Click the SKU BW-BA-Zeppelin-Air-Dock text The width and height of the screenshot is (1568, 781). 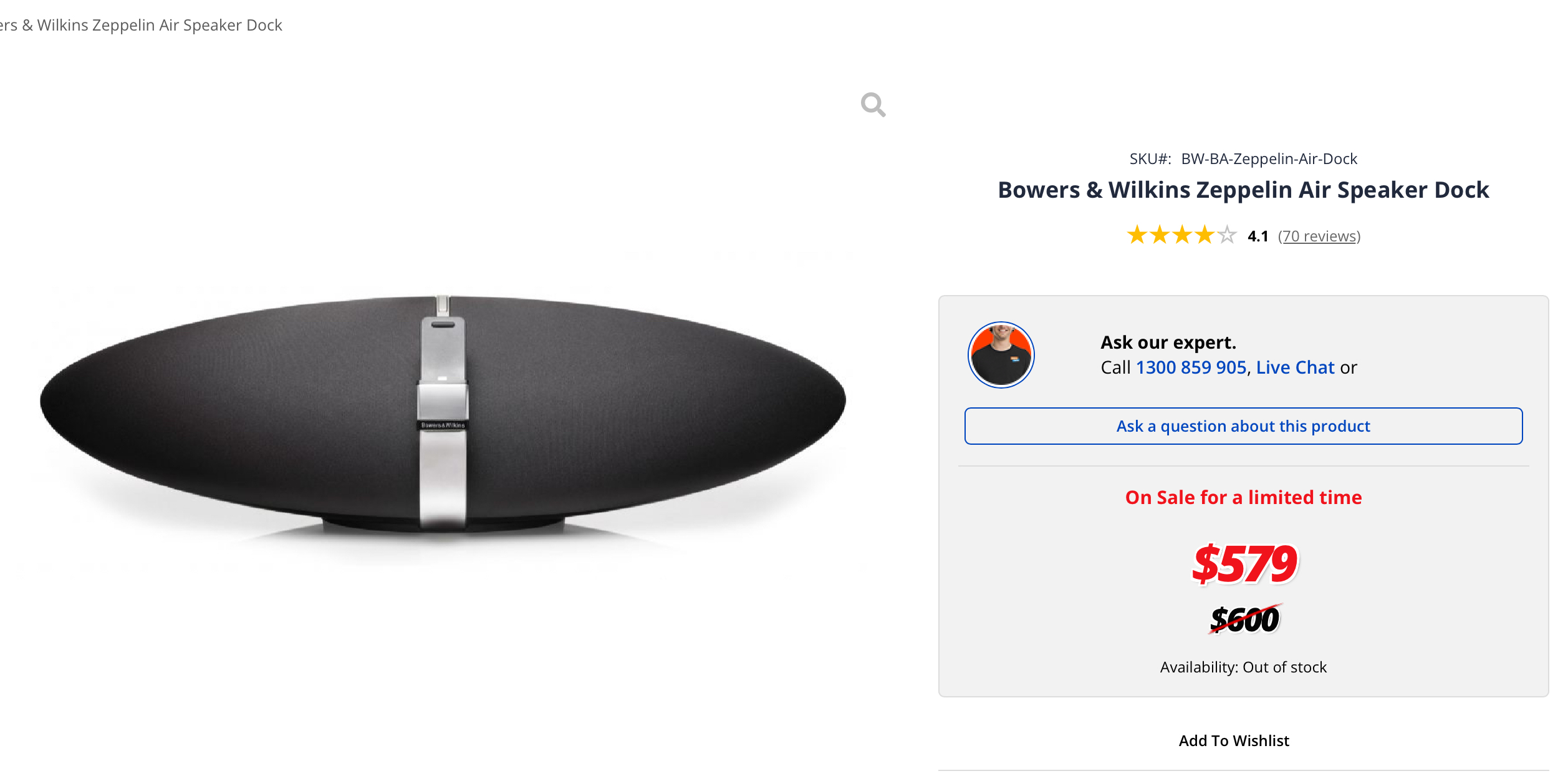click(x=1269, y=159)
